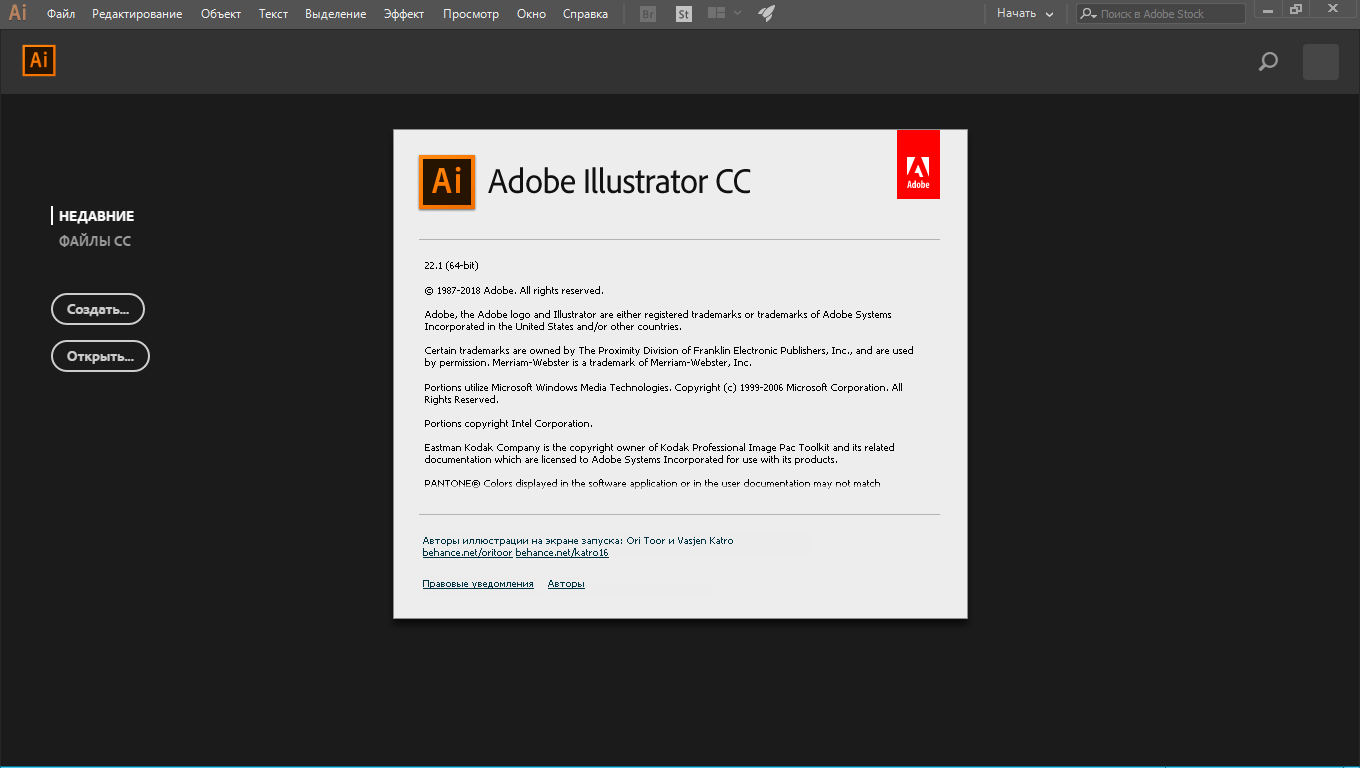Open the Правовые уведомления link

478,584
